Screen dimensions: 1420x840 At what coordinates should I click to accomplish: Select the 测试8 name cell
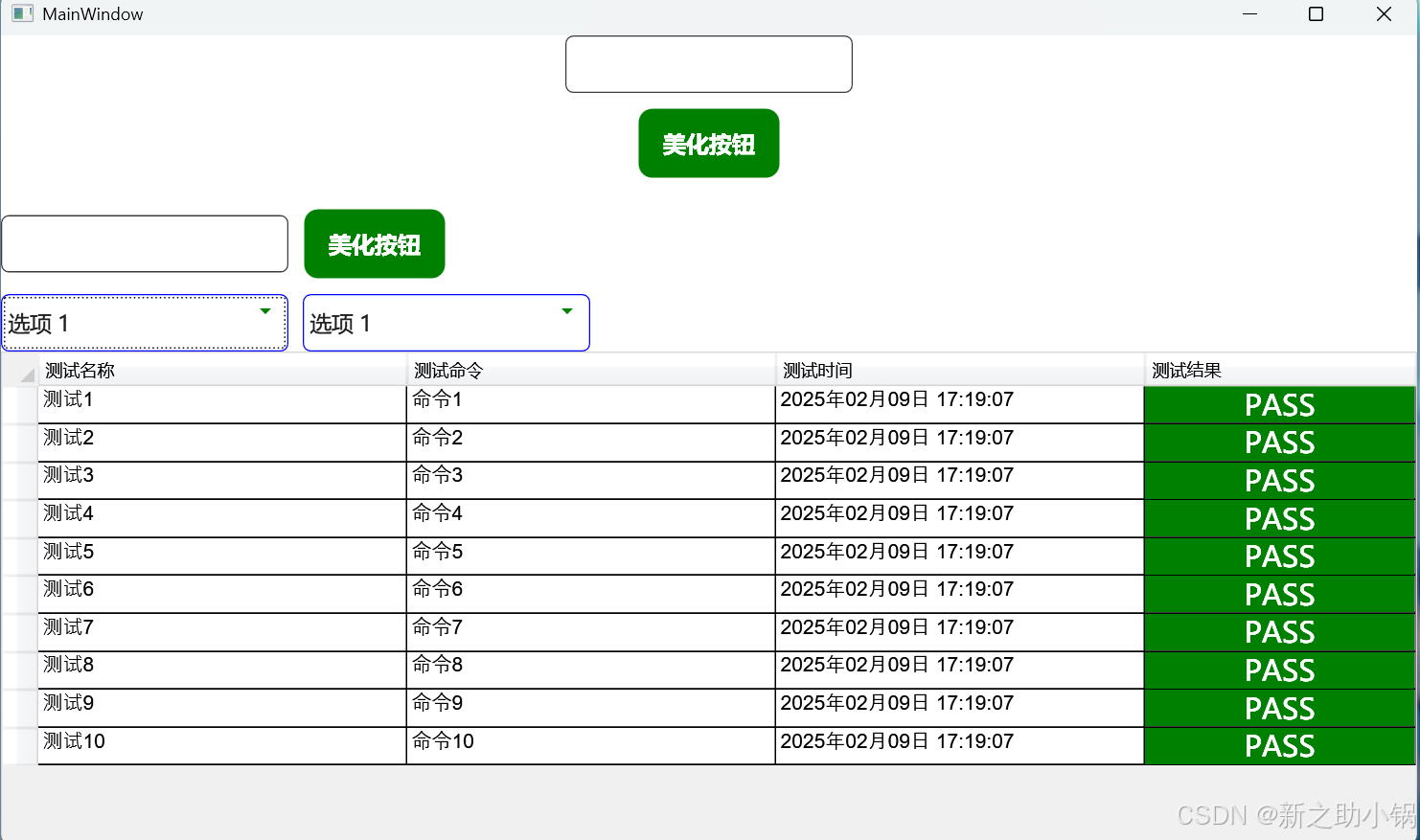(x=222, y=670)
